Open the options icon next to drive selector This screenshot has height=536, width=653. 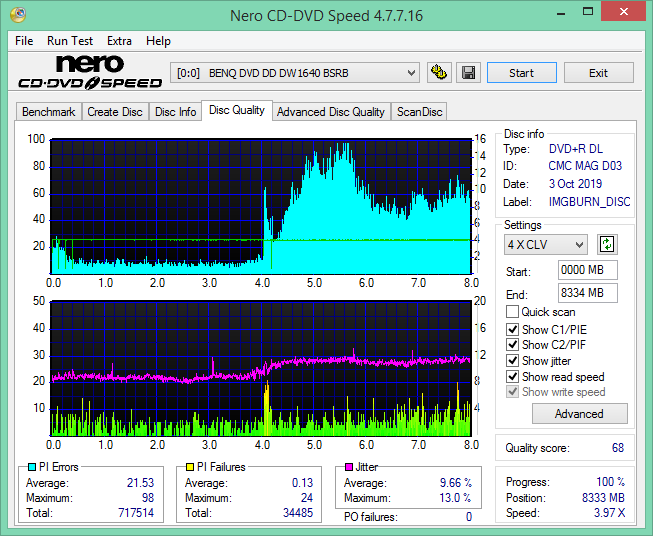point(439,73)
